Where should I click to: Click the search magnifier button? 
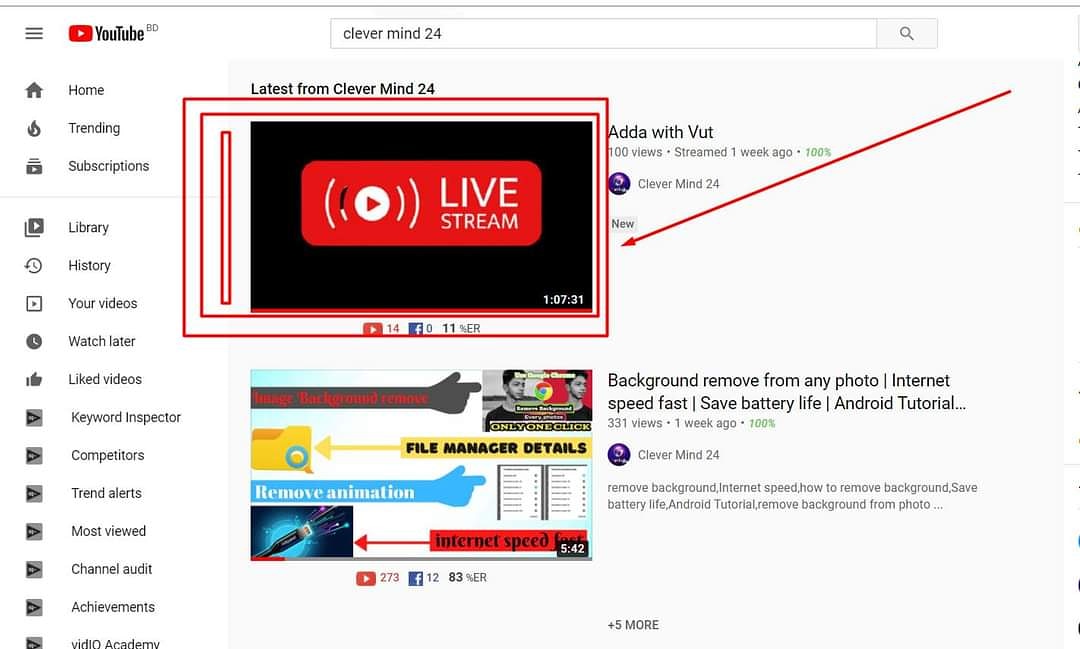906,33
